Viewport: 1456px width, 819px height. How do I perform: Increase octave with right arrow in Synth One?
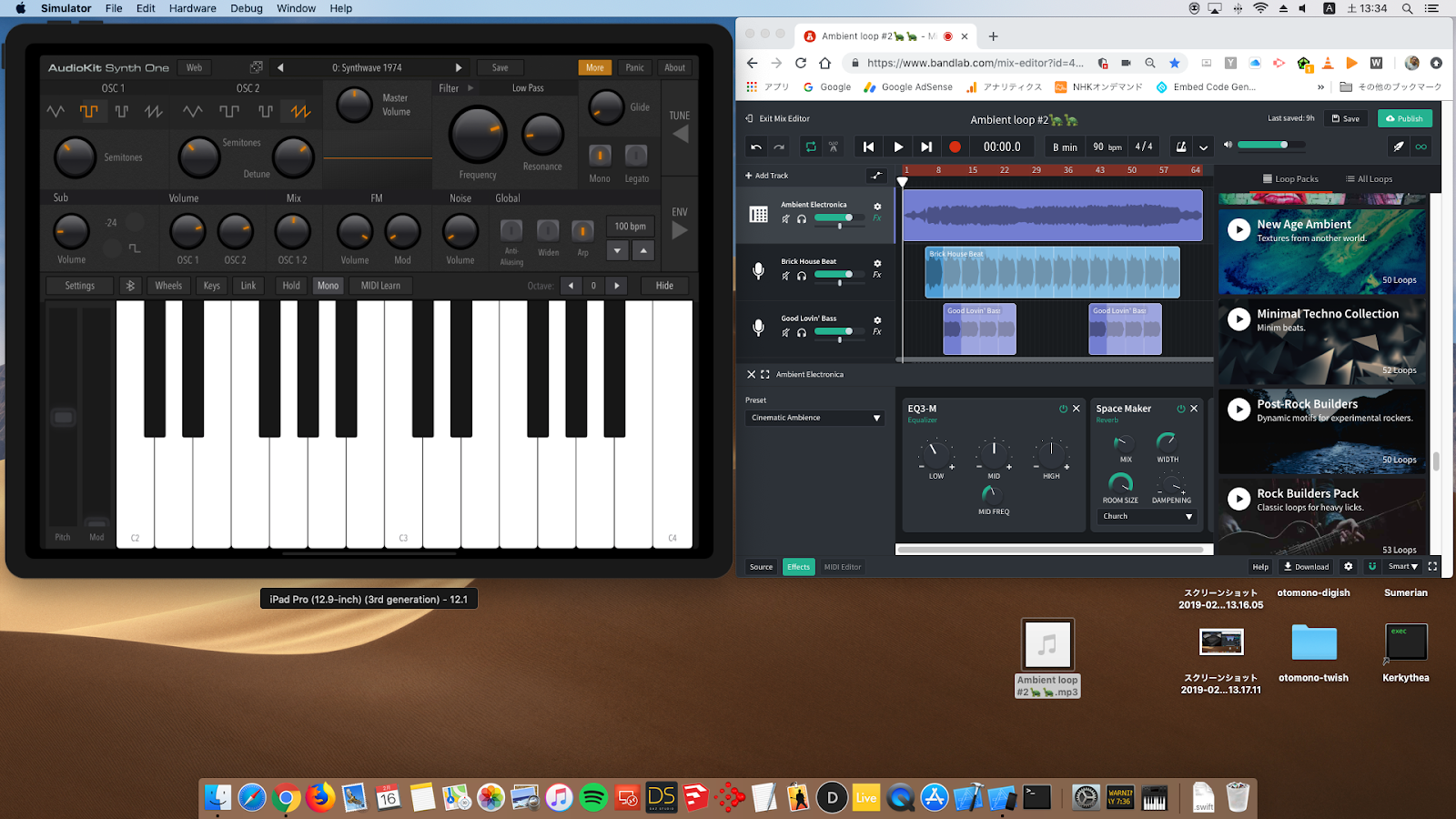click(x=617, y=286)
